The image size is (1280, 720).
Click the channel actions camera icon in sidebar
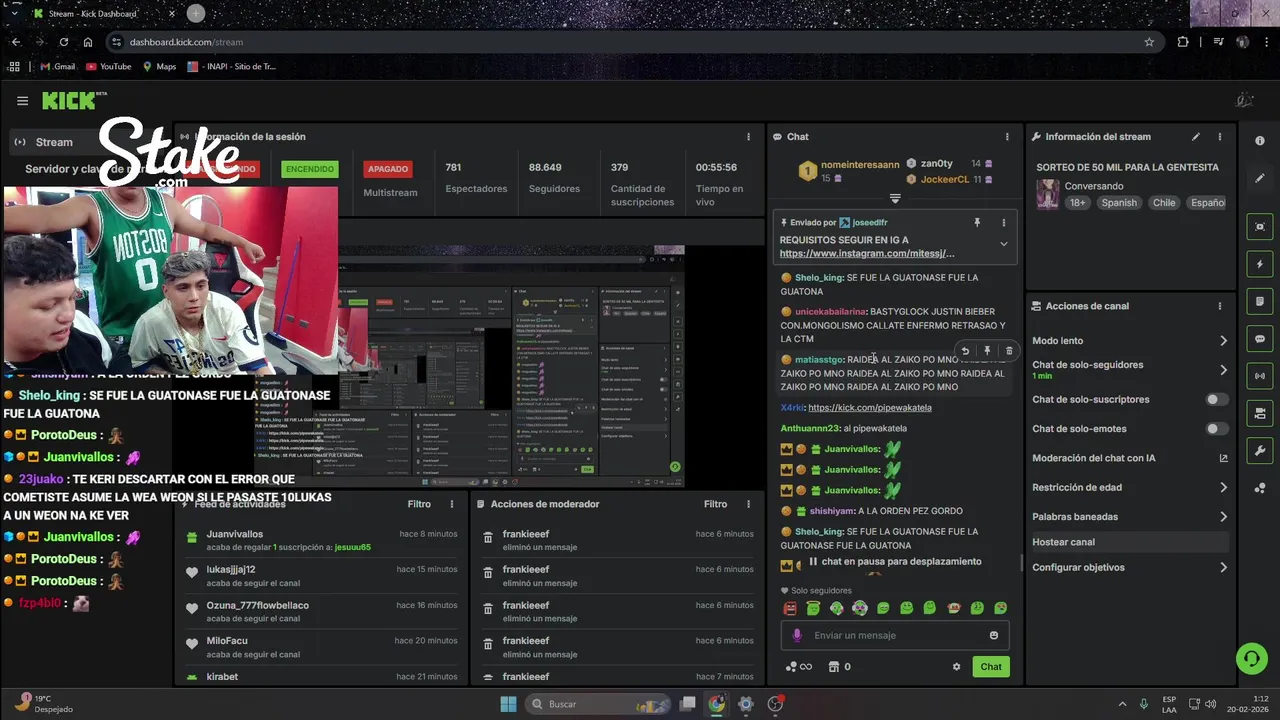click(x=1259, y=413)
